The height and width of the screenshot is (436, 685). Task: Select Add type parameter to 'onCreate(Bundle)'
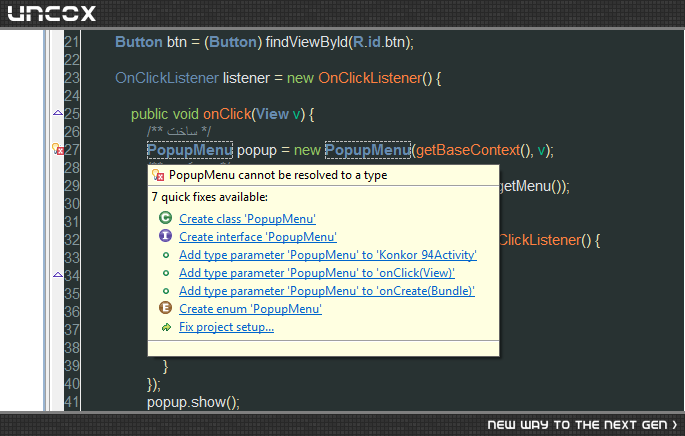point(327,291)
